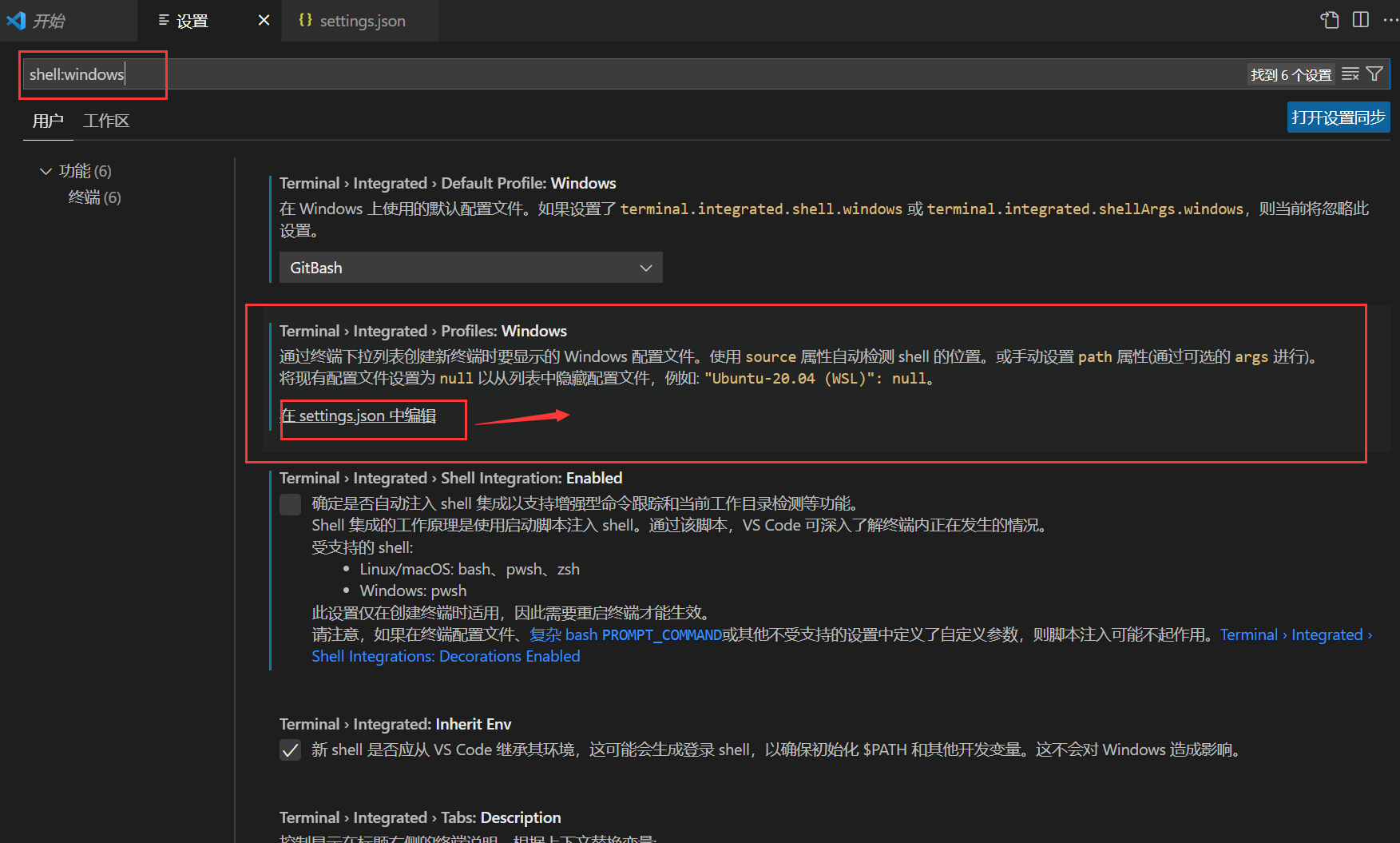Open the 复杂 bash PROMPT_COMMAND link
This screenshot has height=843, width=1400.
coord(625,634)
